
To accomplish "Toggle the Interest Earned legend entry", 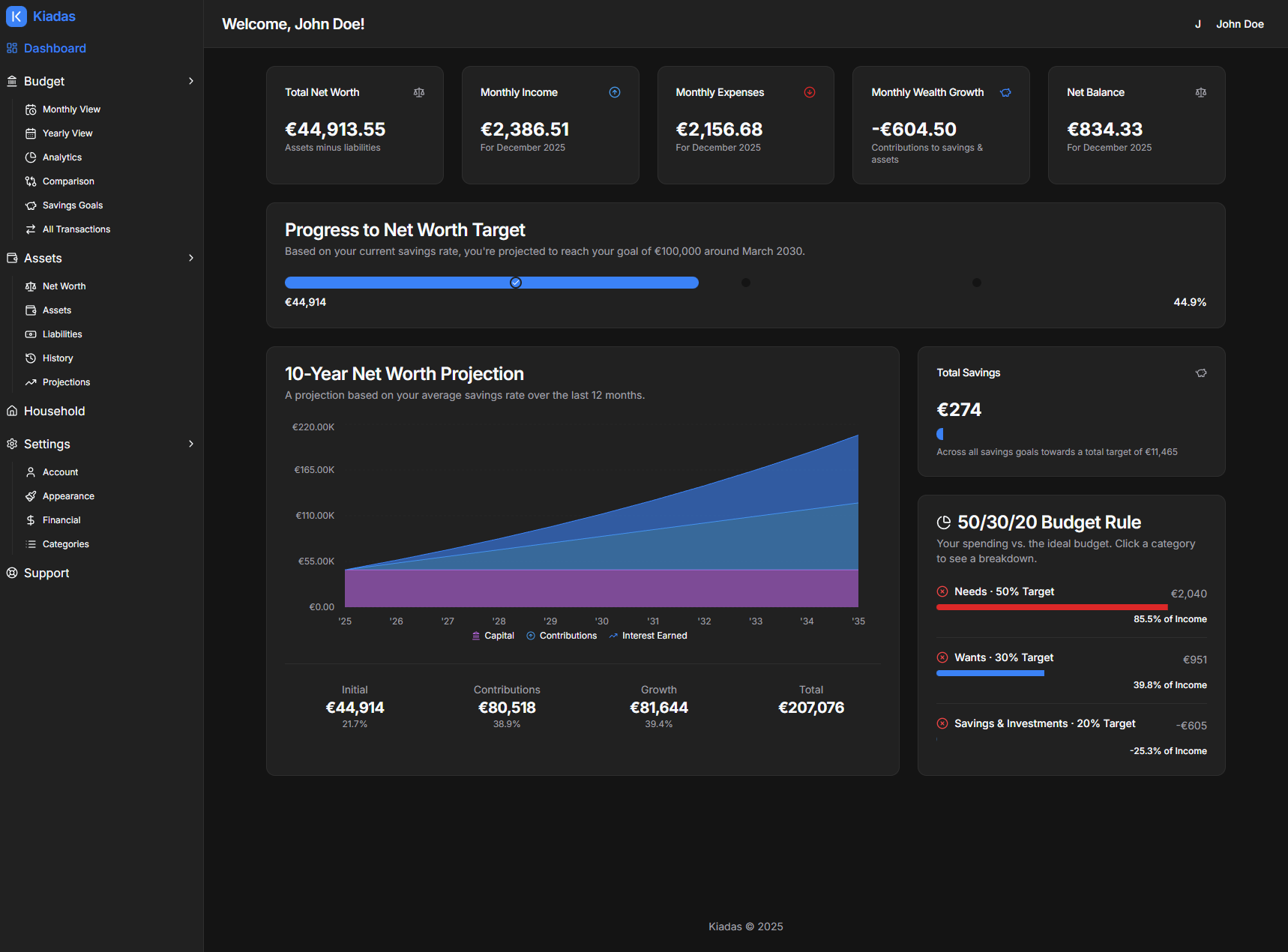I will tap(648, 636).
